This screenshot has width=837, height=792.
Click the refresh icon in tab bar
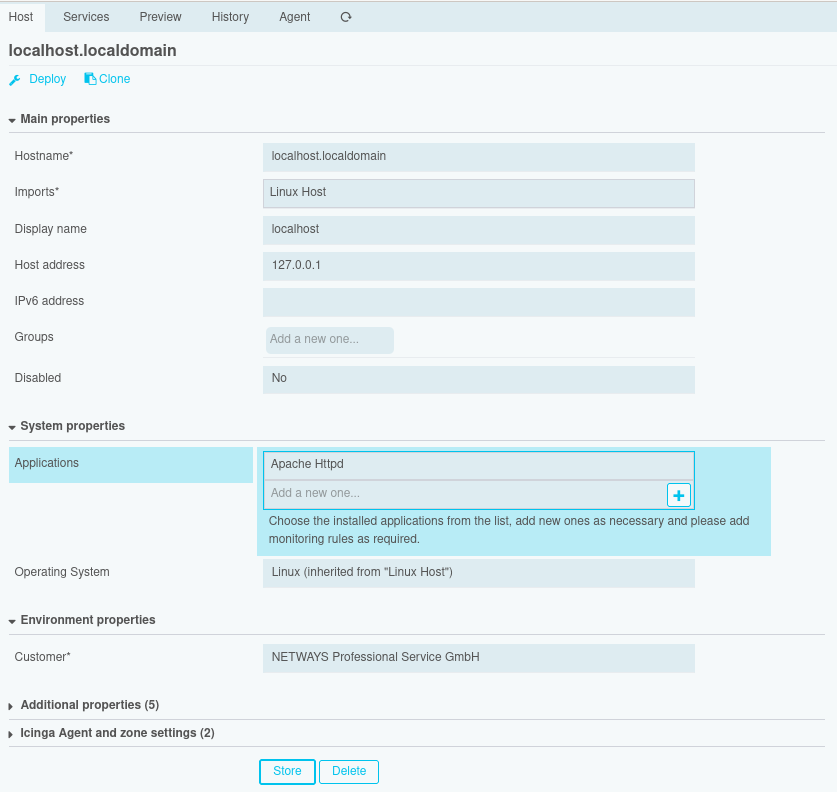click(x=346, y=17)
